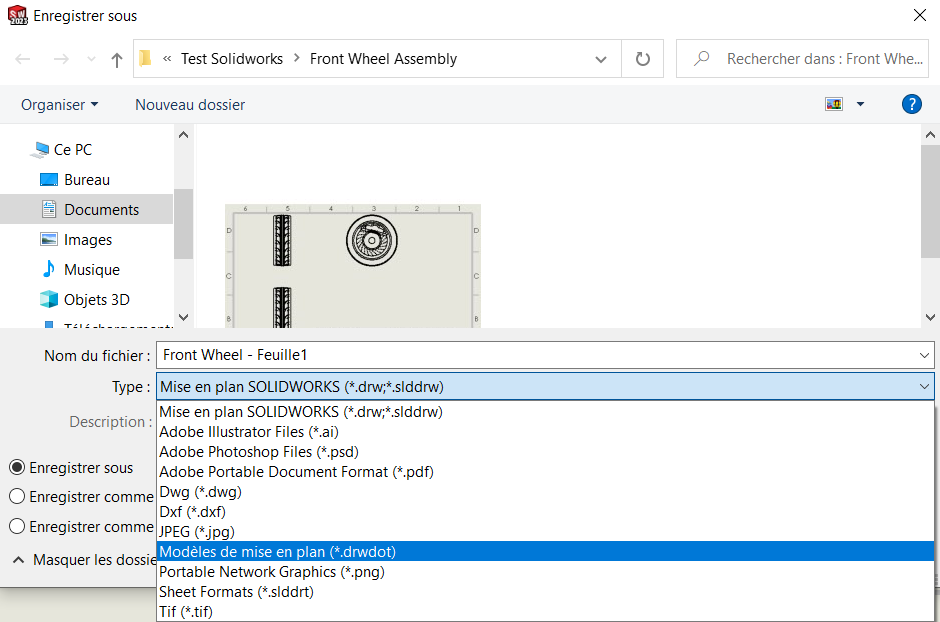Image resolution: width=940 pixels, height=622 pixels.
Task: Click the Front Wheel drawing preview thumbnail
Action: point(352,266)
